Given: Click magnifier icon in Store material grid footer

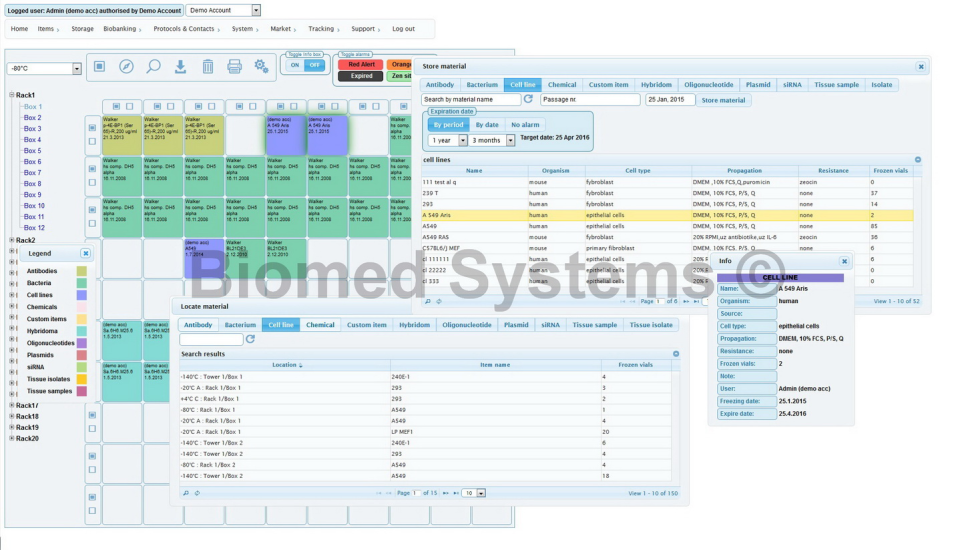Looking at the screenshot, I should coord(428,301).
